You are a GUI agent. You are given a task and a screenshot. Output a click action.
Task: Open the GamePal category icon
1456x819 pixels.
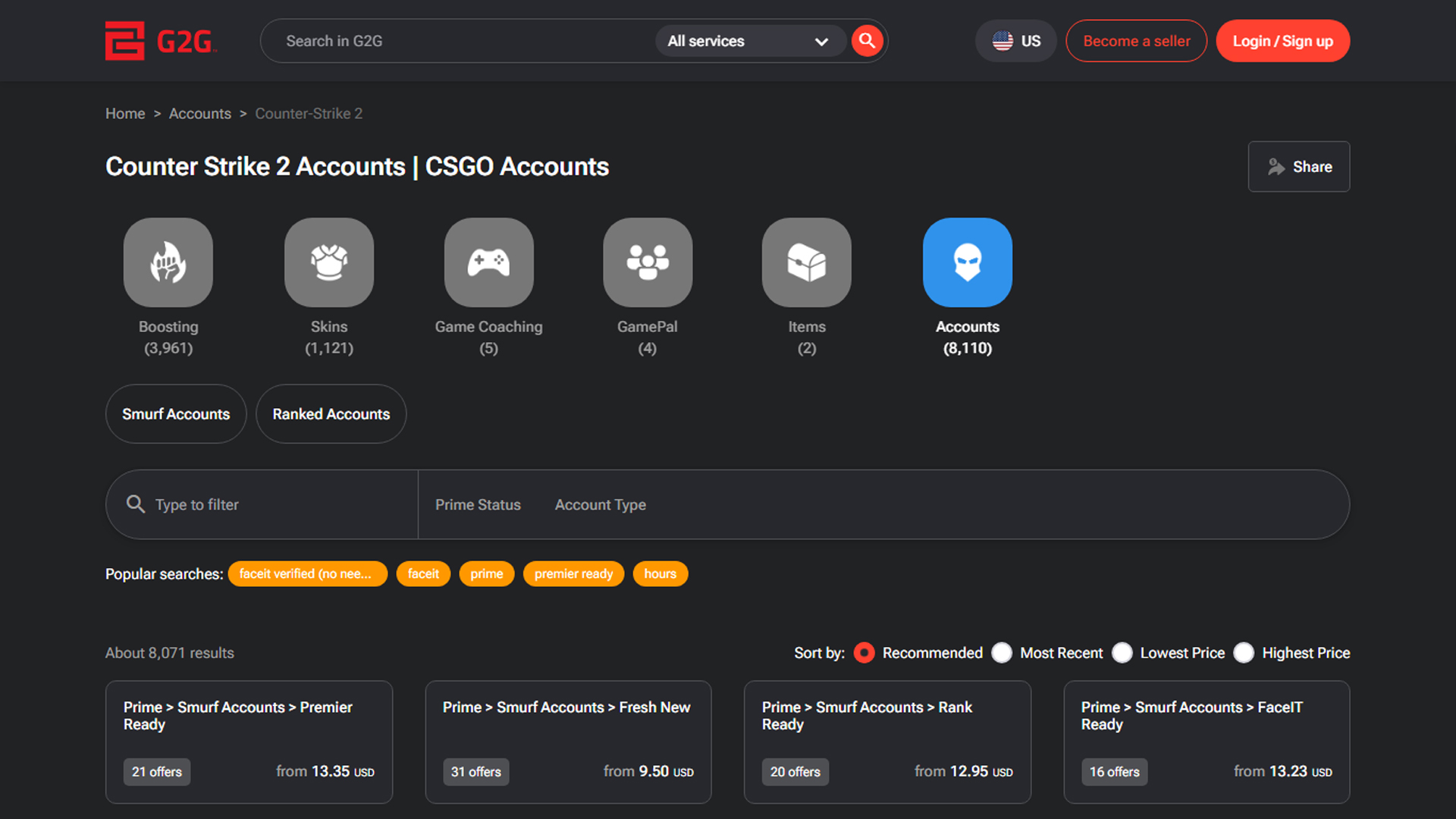[x=648, y=262]
